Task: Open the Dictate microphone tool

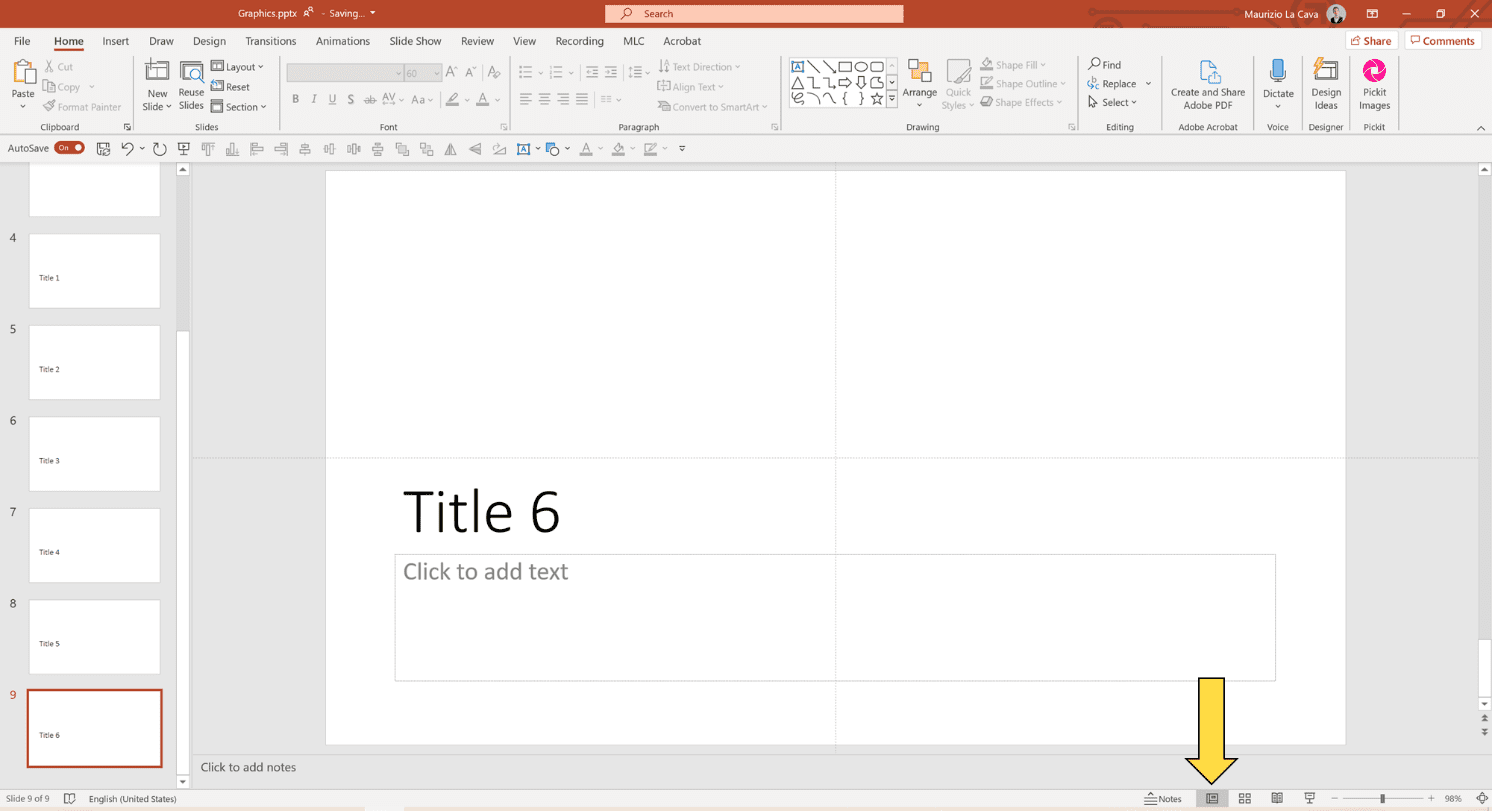Action: click(x=1277, y=84)
